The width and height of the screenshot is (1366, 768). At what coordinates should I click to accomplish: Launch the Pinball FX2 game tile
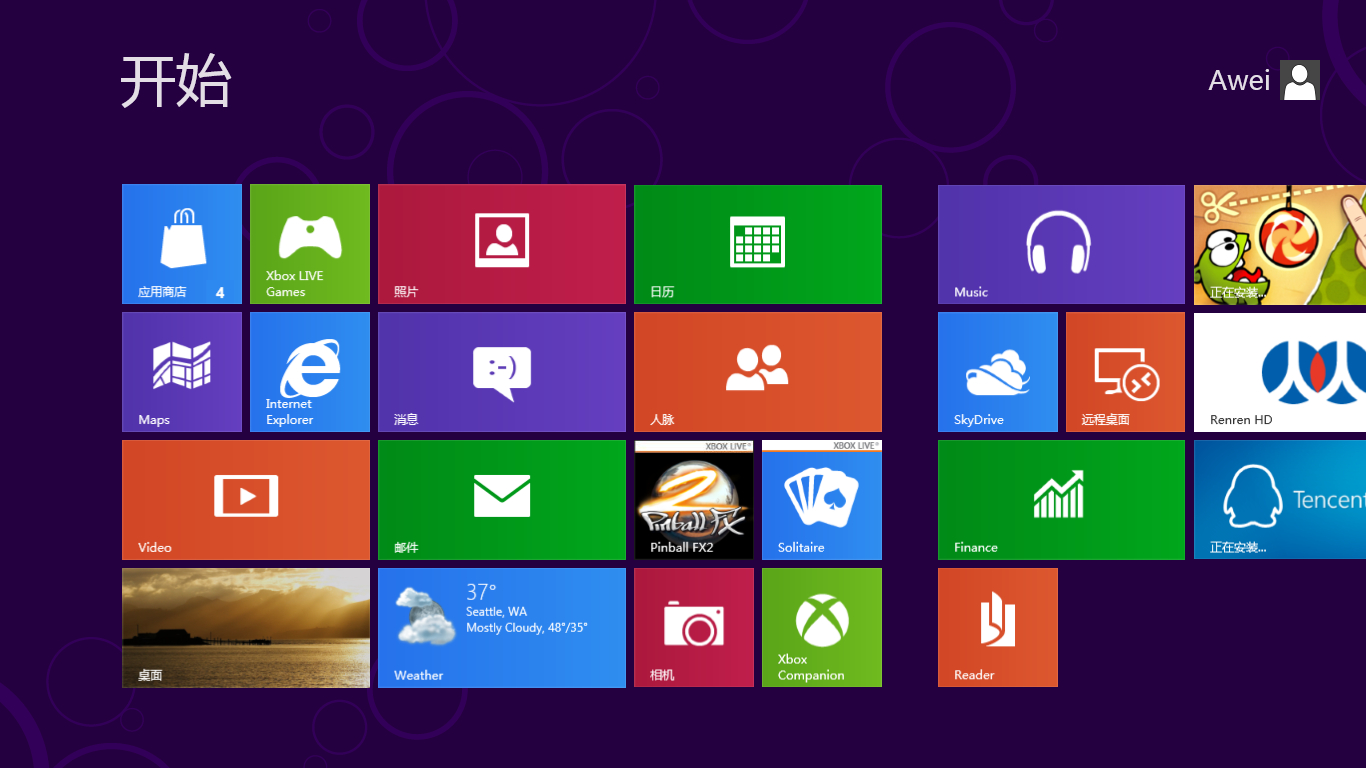pos(694,500)
